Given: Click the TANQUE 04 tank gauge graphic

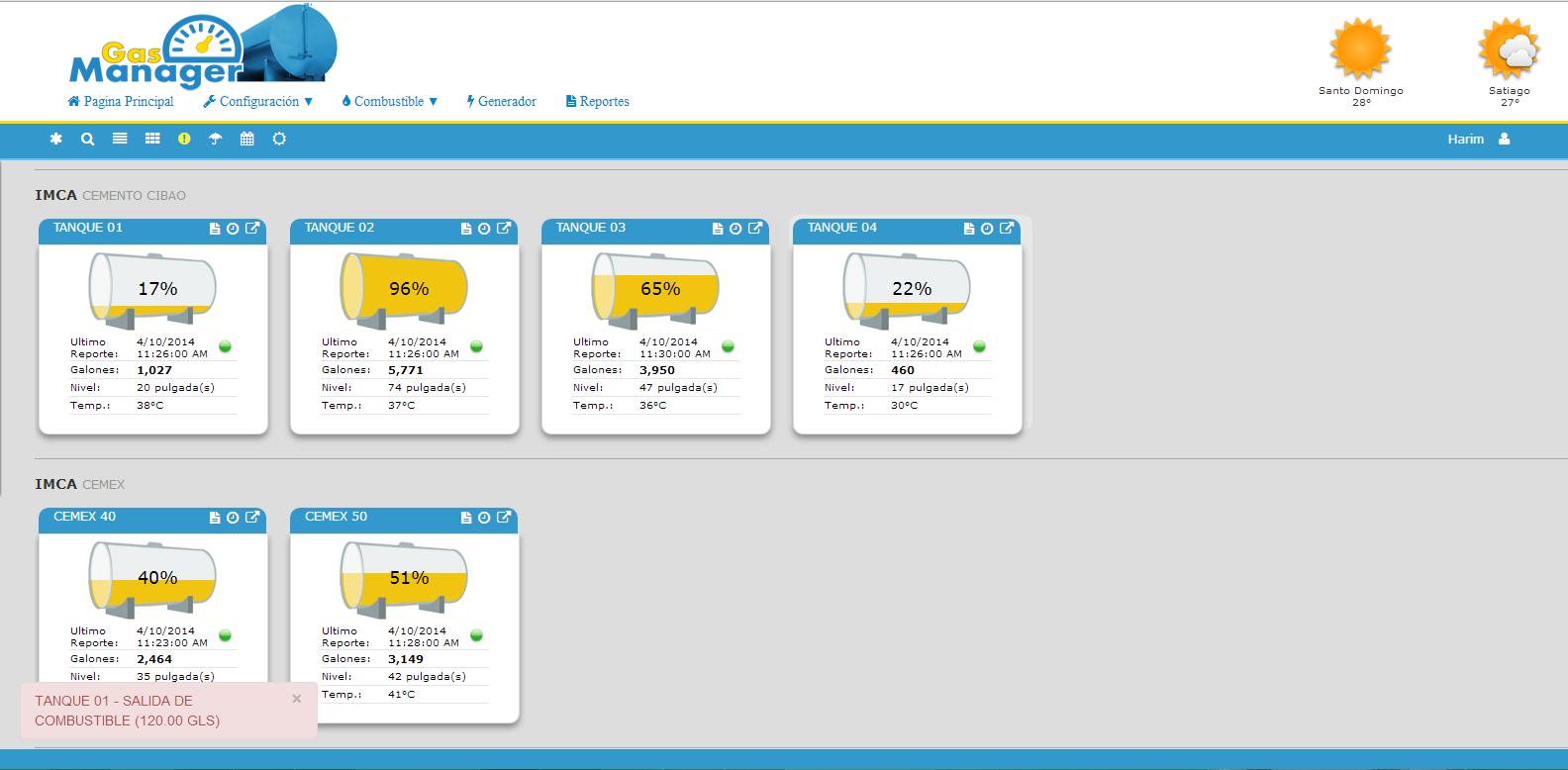Looking at the screenshot, I should [907, 289].
